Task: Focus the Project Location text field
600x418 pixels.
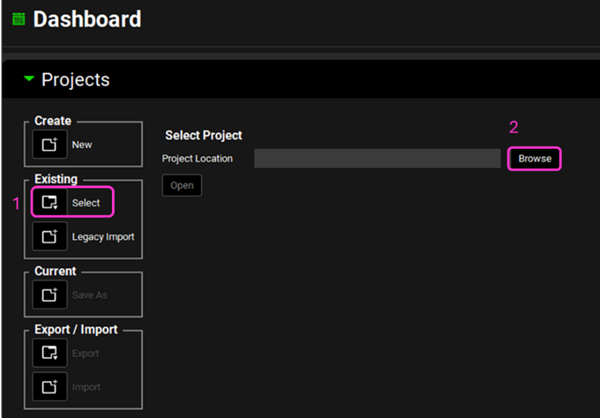Action: click(x=376, y=159)
